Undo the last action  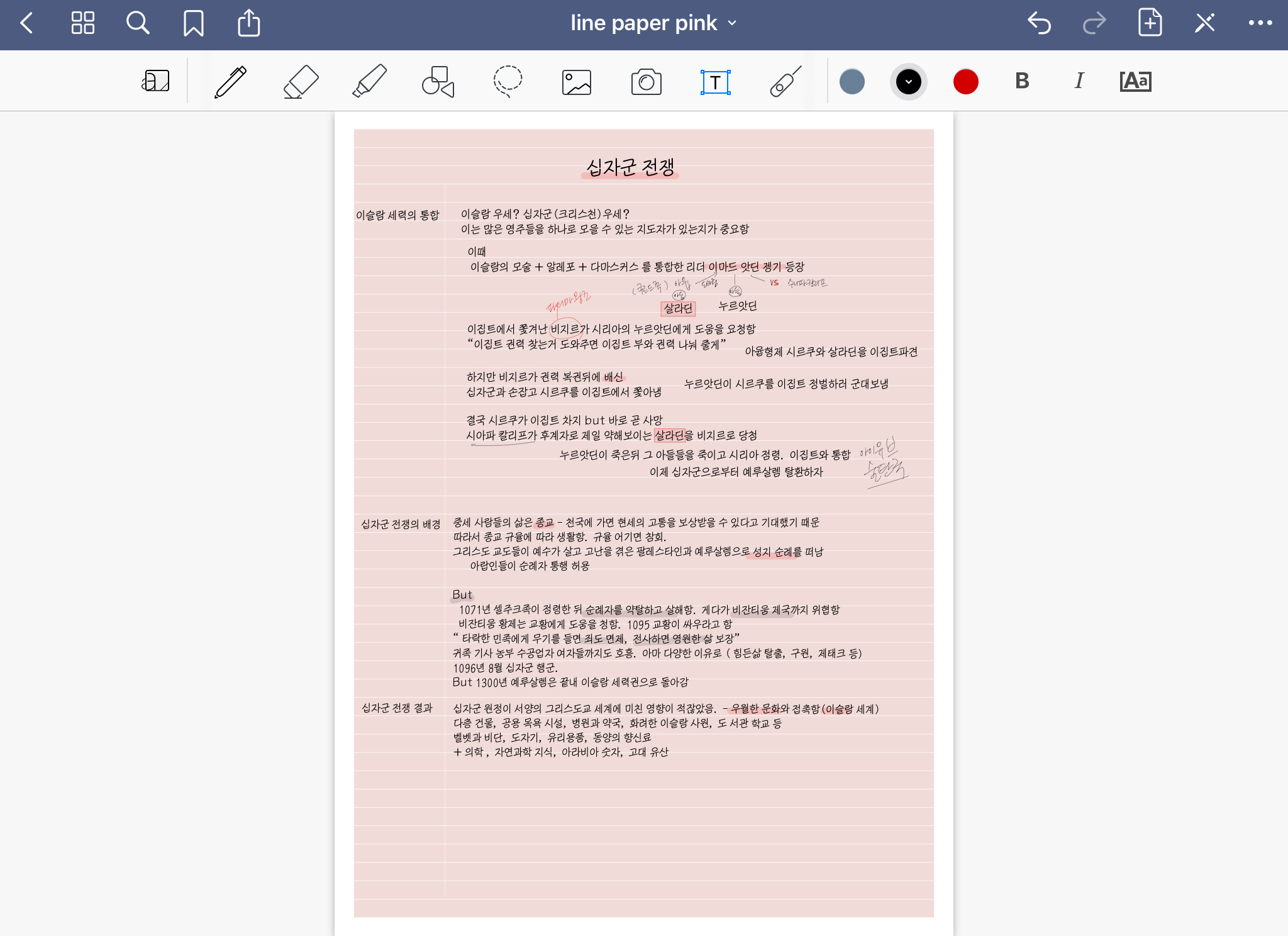point(1039,23)
